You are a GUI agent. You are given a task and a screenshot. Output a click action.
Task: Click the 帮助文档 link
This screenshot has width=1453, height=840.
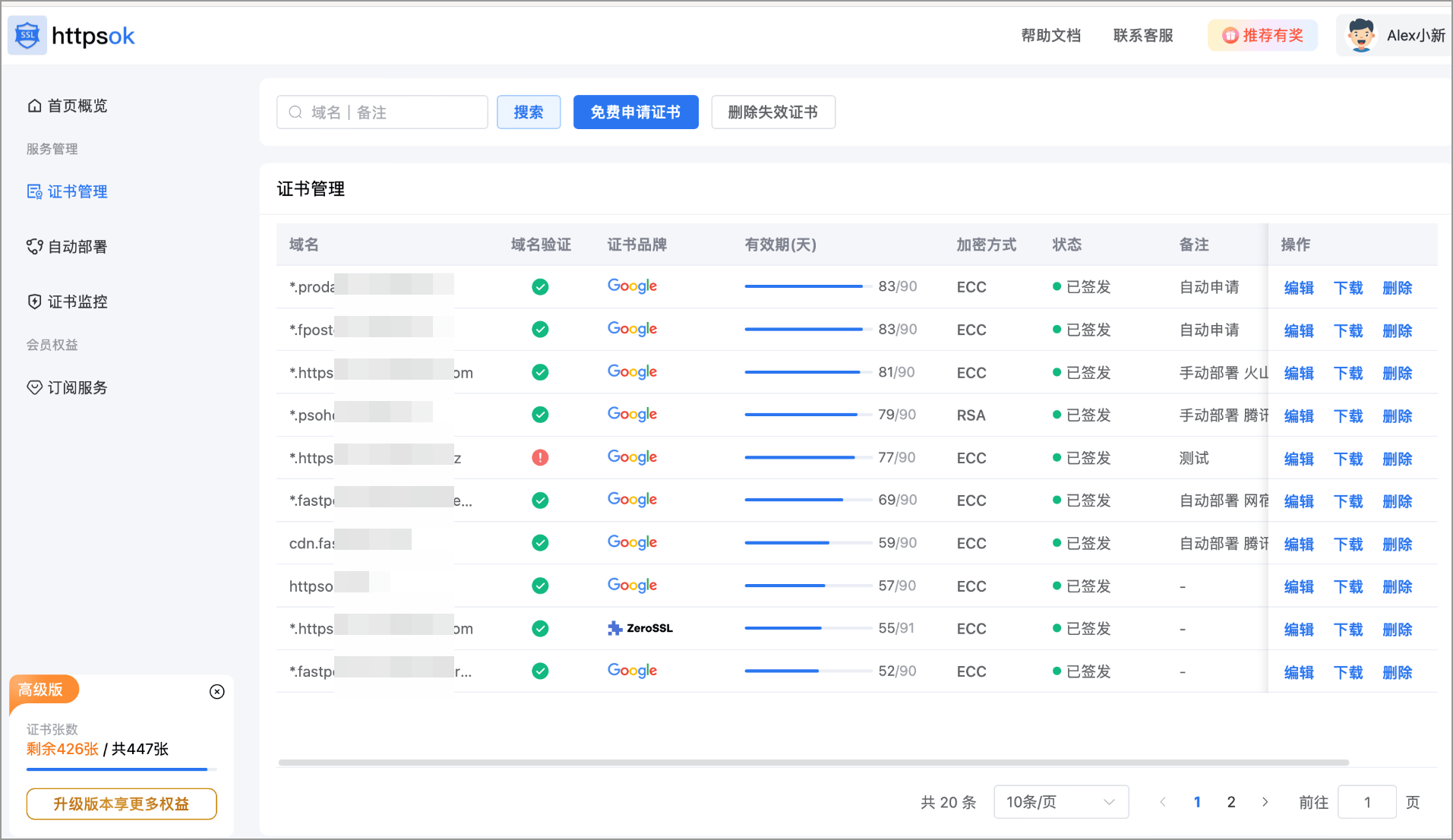tap(1050, 36)
